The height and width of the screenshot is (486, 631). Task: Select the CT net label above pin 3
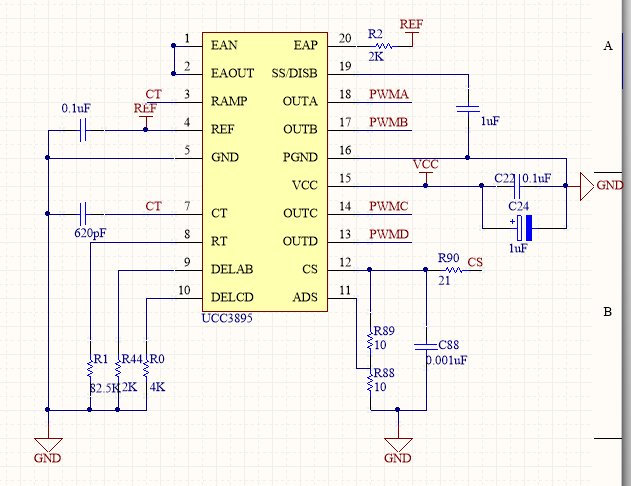pos(154,94)
